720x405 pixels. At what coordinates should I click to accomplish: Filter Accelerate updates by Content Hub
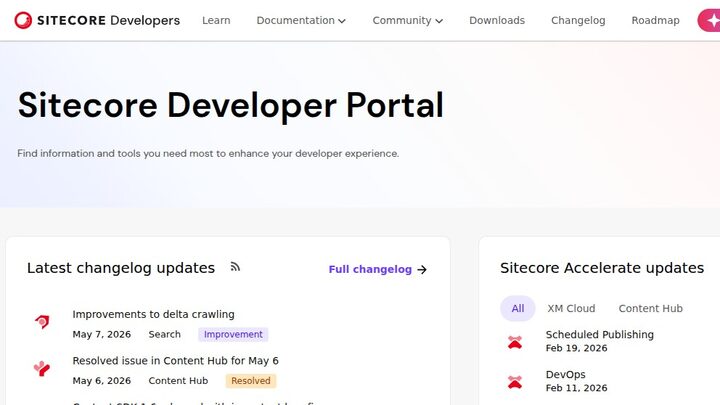(x=651, y=309)
